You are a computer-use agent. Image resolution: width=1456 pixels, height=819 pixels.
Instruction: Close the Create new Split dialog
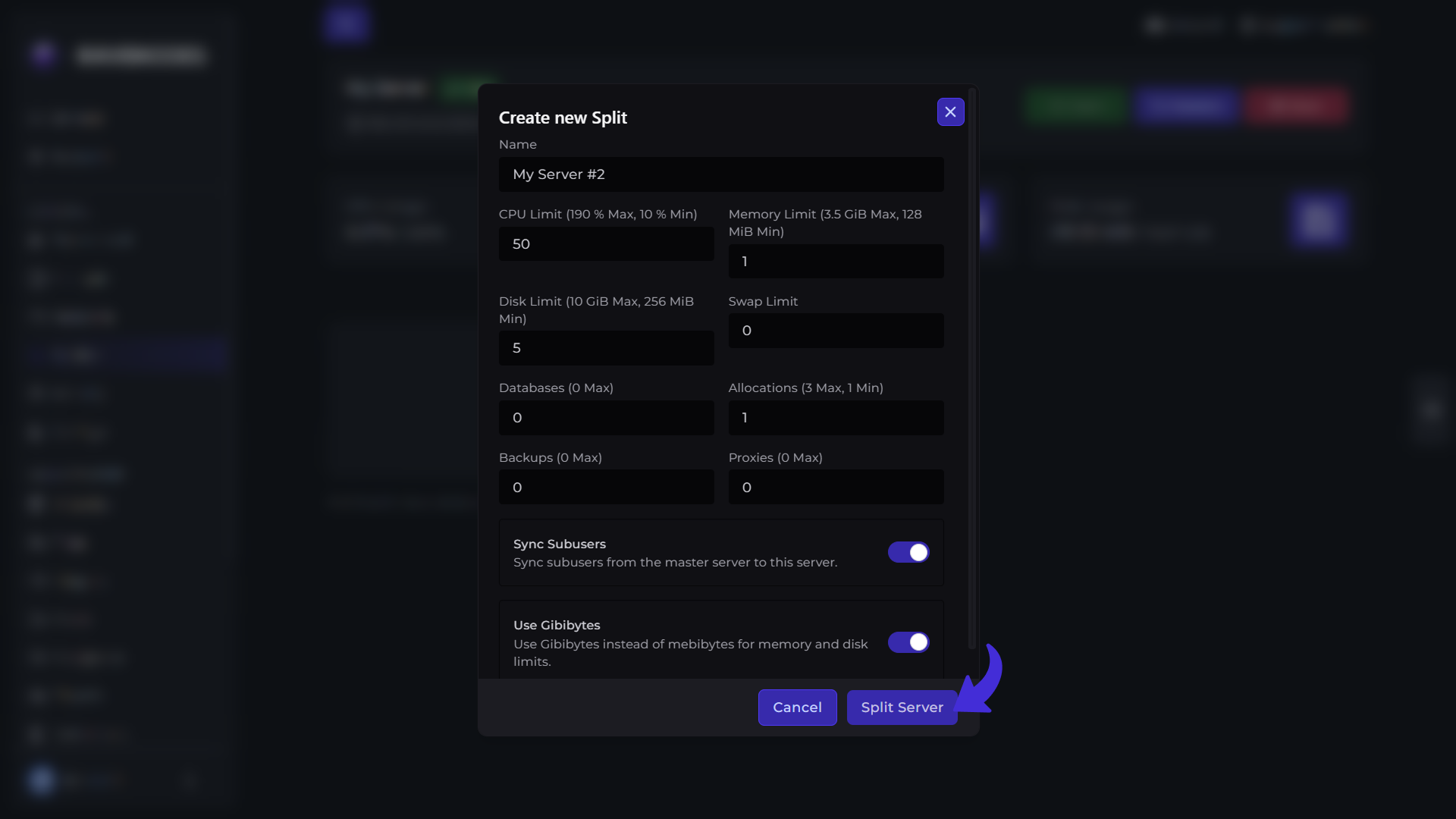pyautogui.click(x=950, y=112)
